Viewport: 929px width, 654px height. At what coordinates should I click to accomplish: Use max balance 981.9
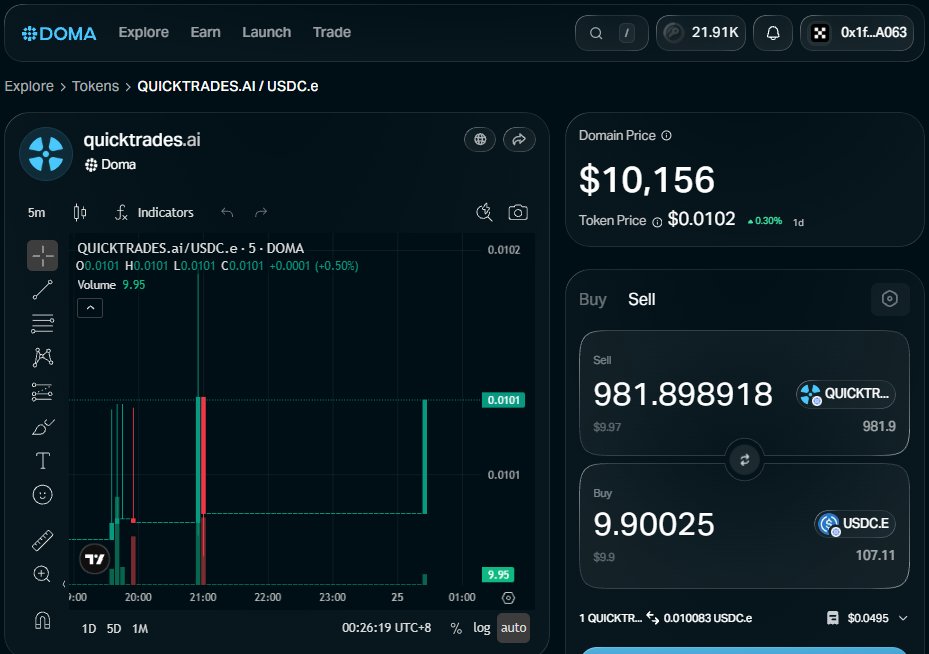[879, 427]
